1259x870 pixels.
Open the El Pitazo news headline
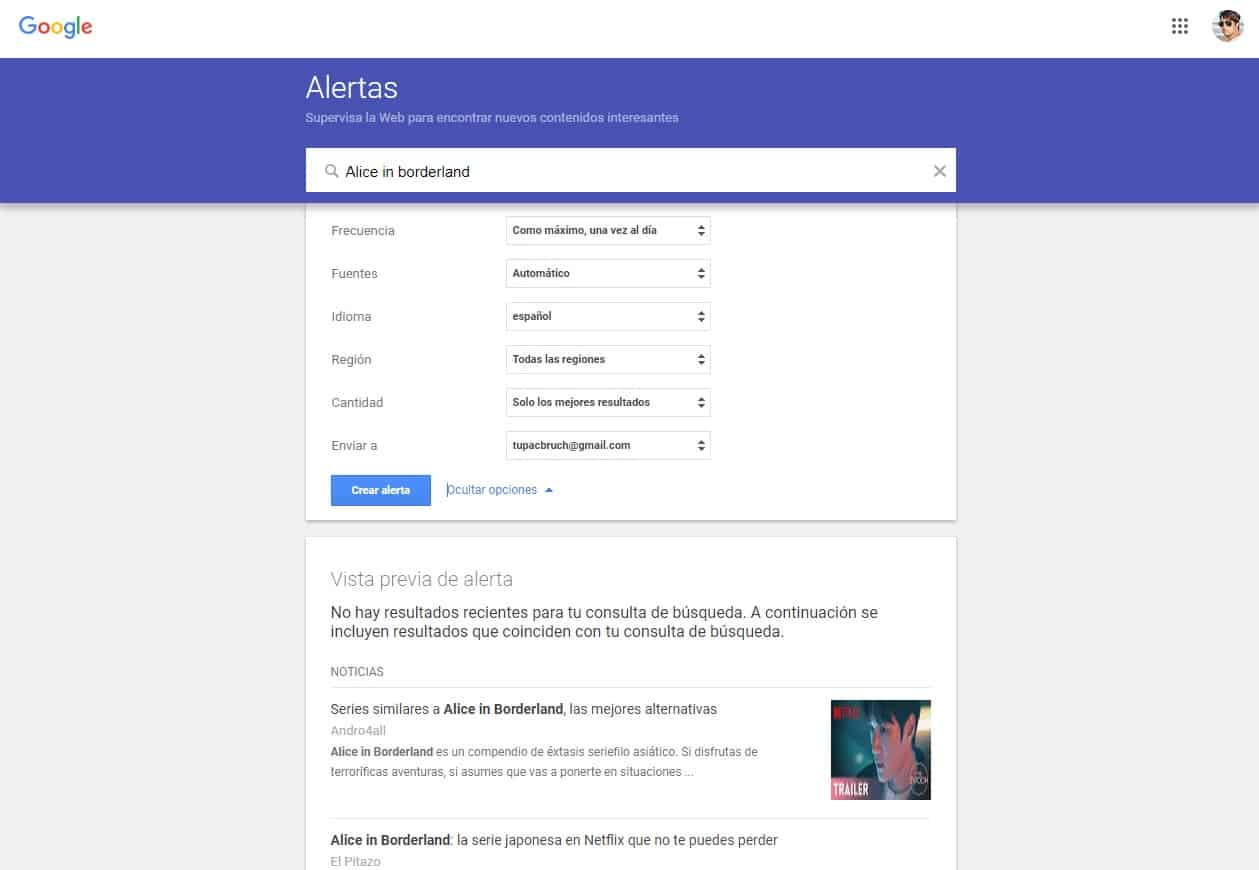point(553,840)
